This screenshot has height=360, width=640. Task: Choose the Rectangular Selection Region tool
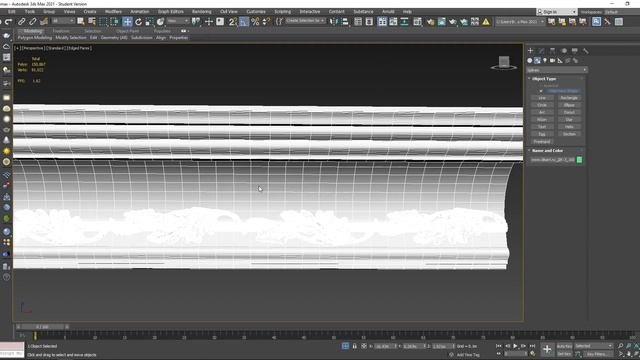coord(103,22)
